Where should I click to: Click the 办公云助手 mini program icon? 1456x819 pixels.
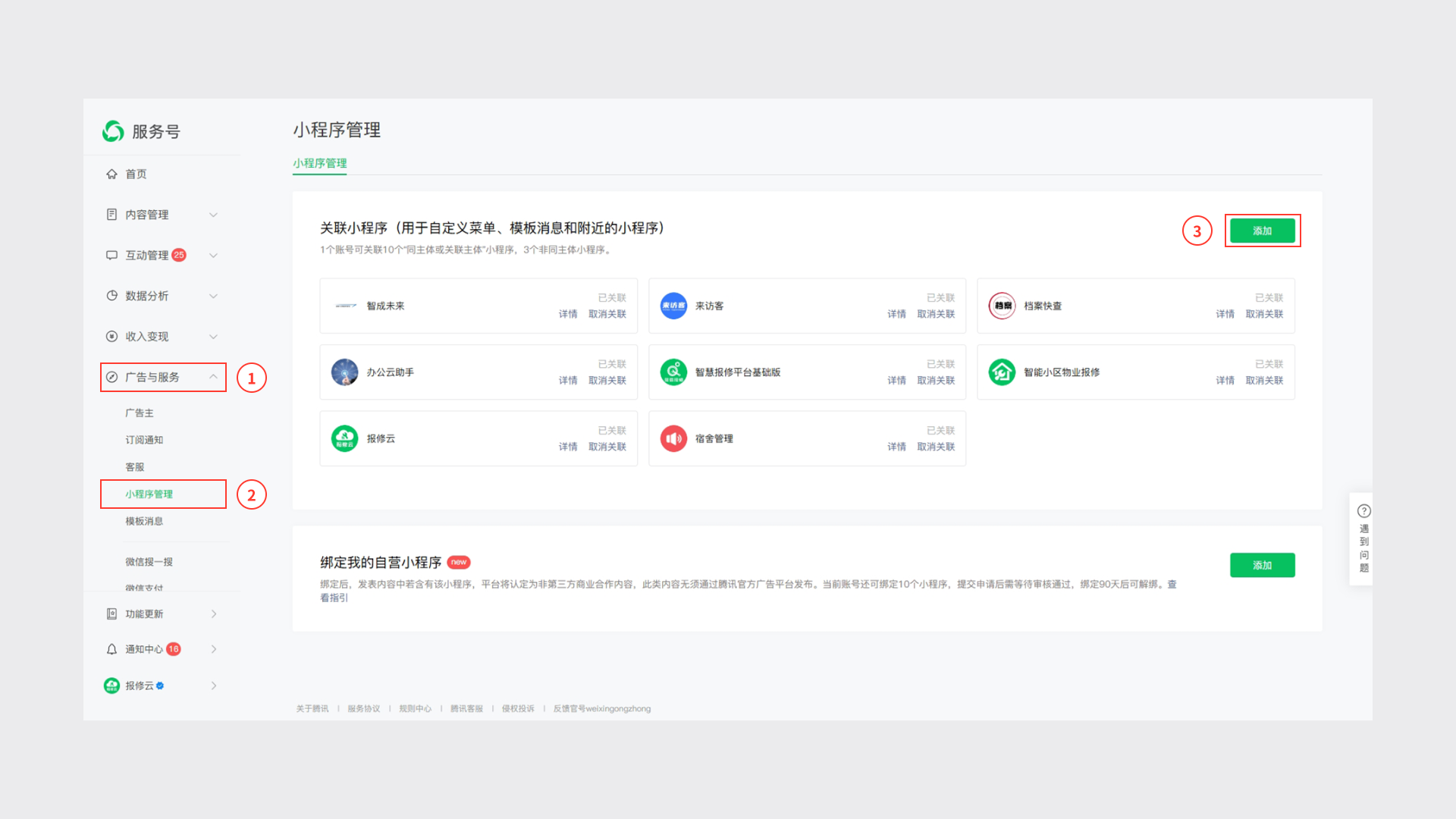pyautogui.click(x=344, y=372)
